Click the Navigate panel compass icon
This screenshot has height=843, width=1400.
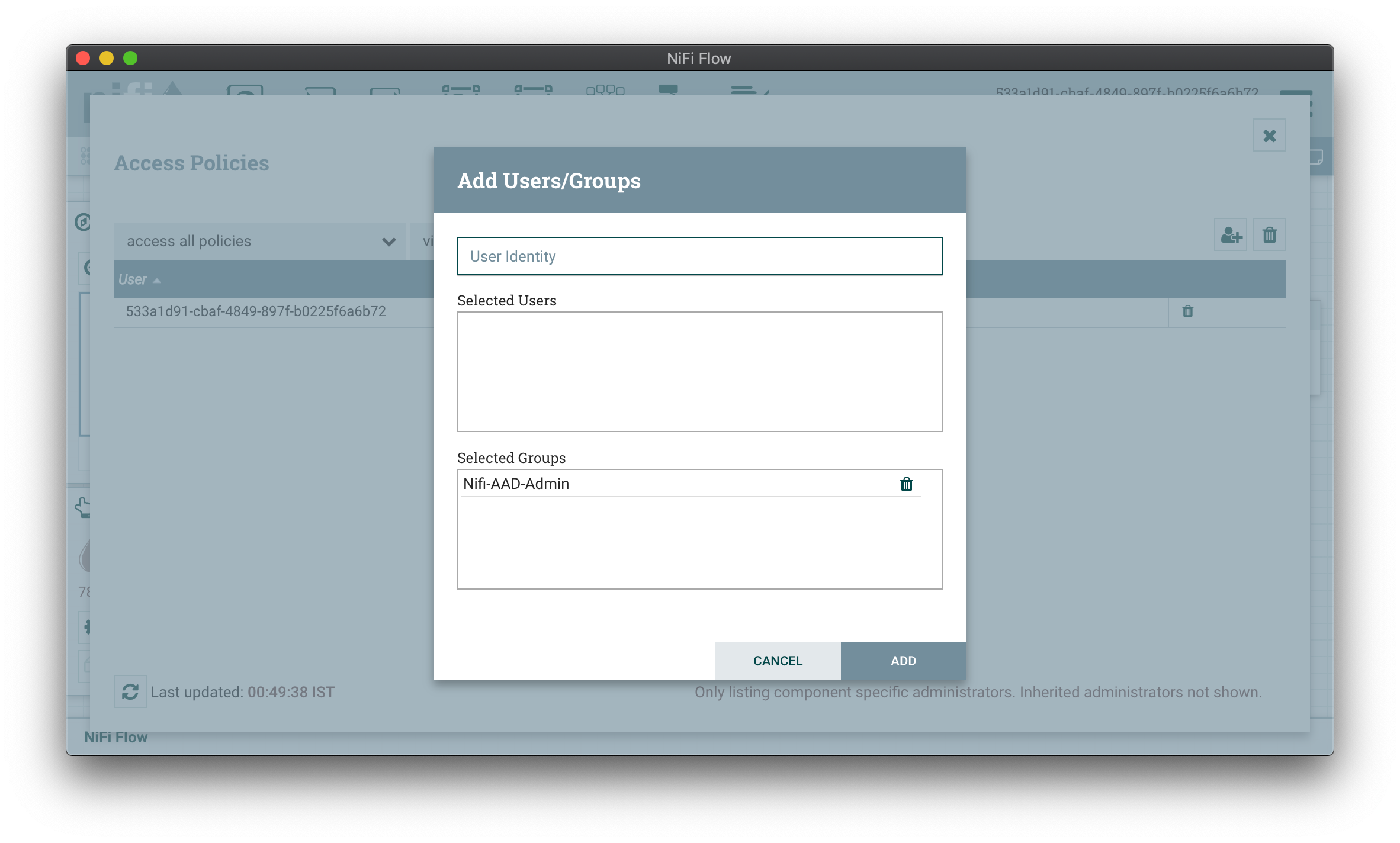tap(83, 222)
